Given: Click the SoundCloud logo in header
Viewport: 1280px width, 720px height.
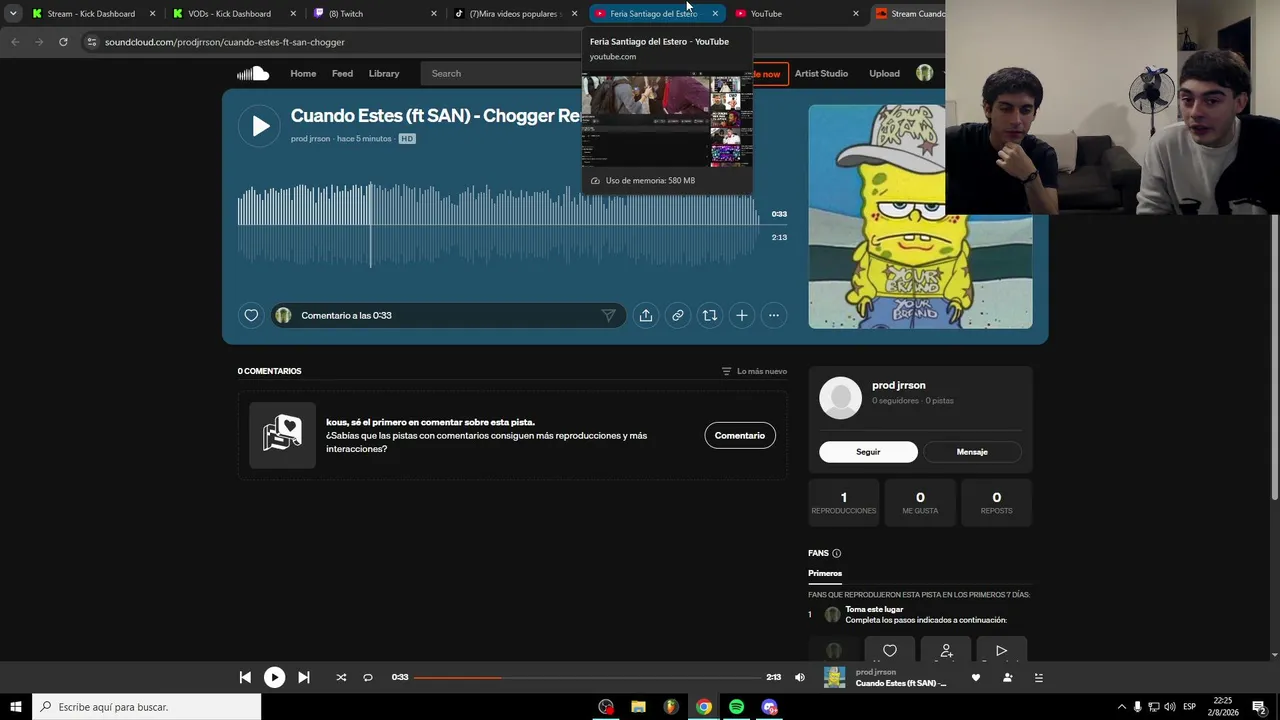Looking at the screenshot, I should [x=253, y=73].
